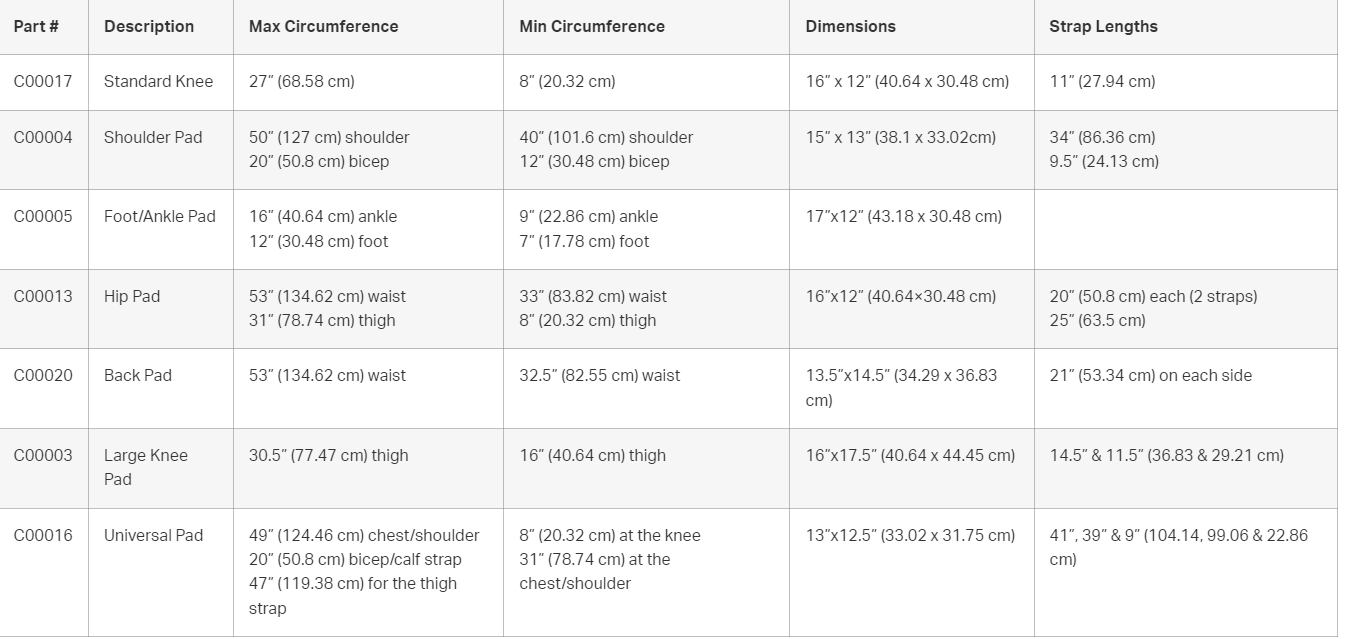Click the Max Circumference header cell
1347x639 pixels.
coord(368,27)
